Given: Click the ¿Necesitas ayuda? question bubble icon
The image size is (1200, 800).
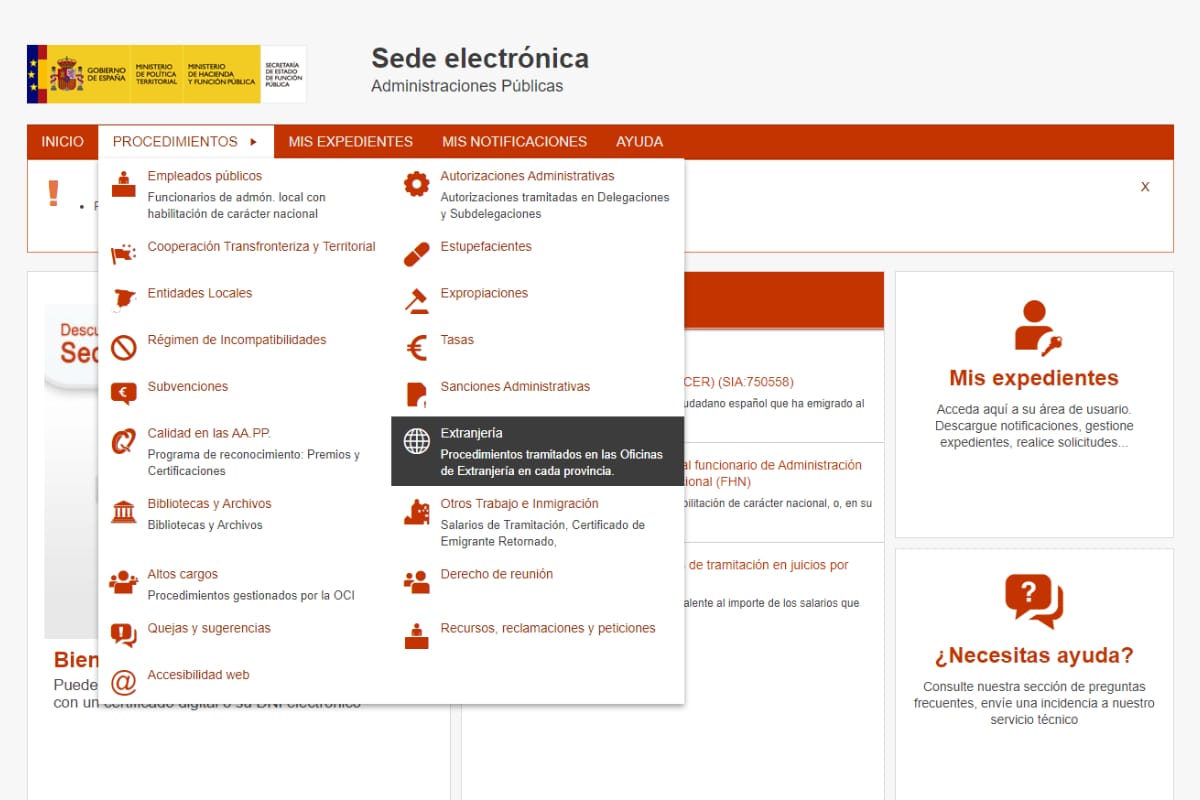Looking at the screenshot, I should coord(1034,601).
